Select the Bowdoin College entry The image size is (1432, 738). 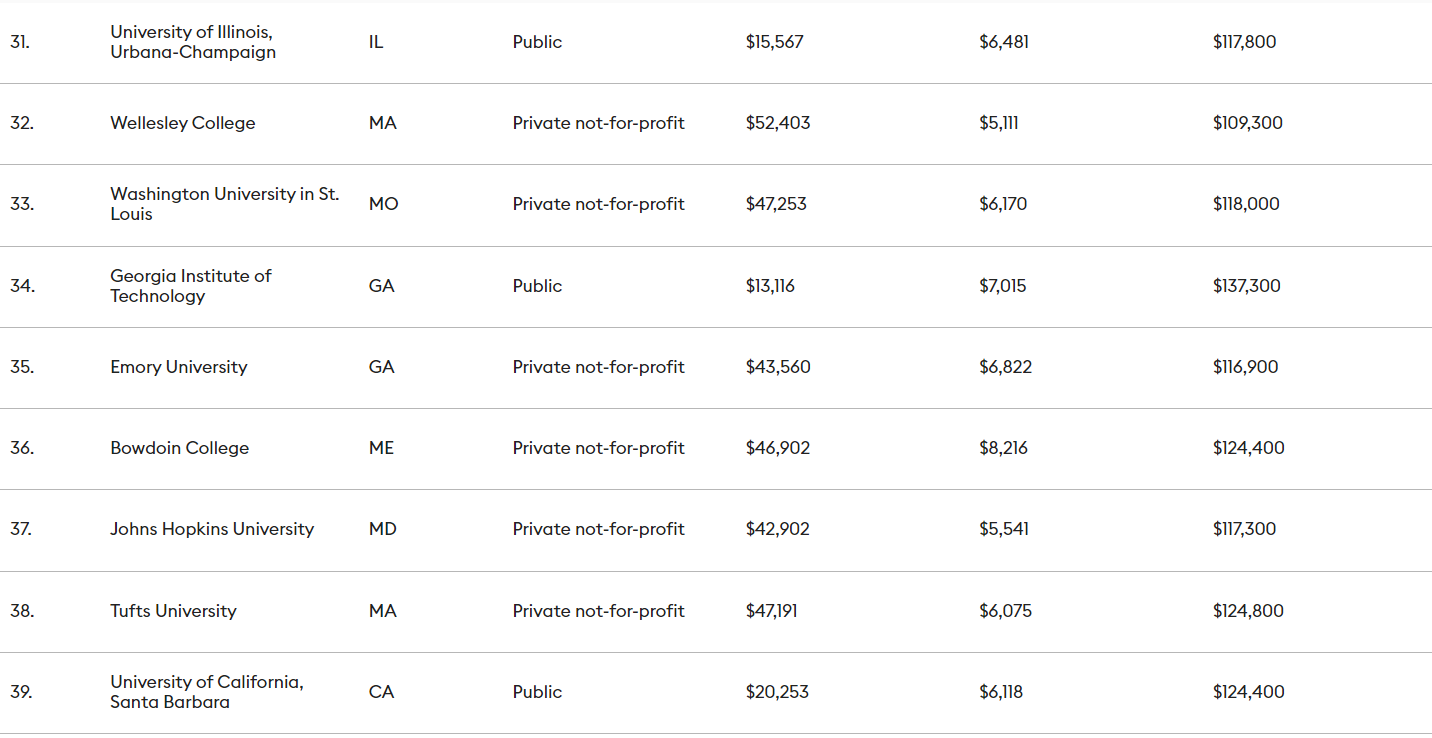click(x=179, y=448)
